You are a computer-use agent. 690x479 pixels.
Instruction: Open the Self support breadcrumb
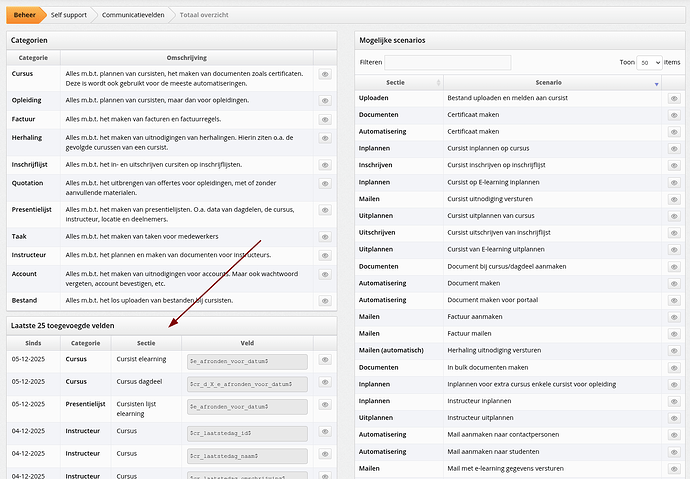click(x=69, y=15)
